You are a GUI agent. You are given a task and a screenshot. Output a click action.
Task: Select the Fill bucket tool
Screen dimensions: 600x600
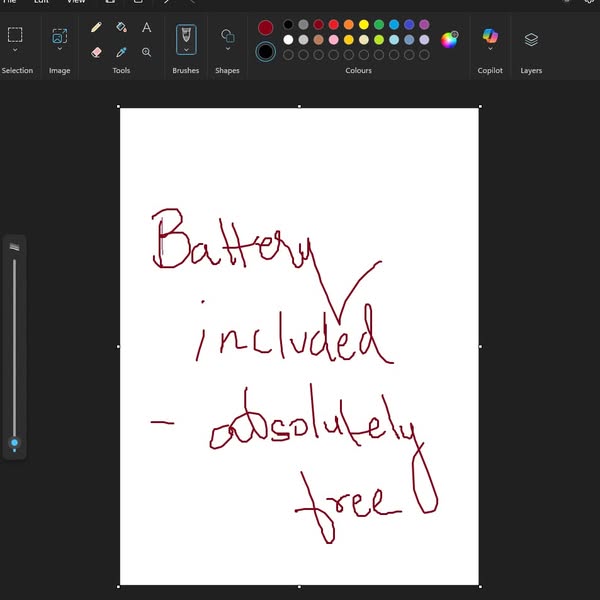coord(121,28)
